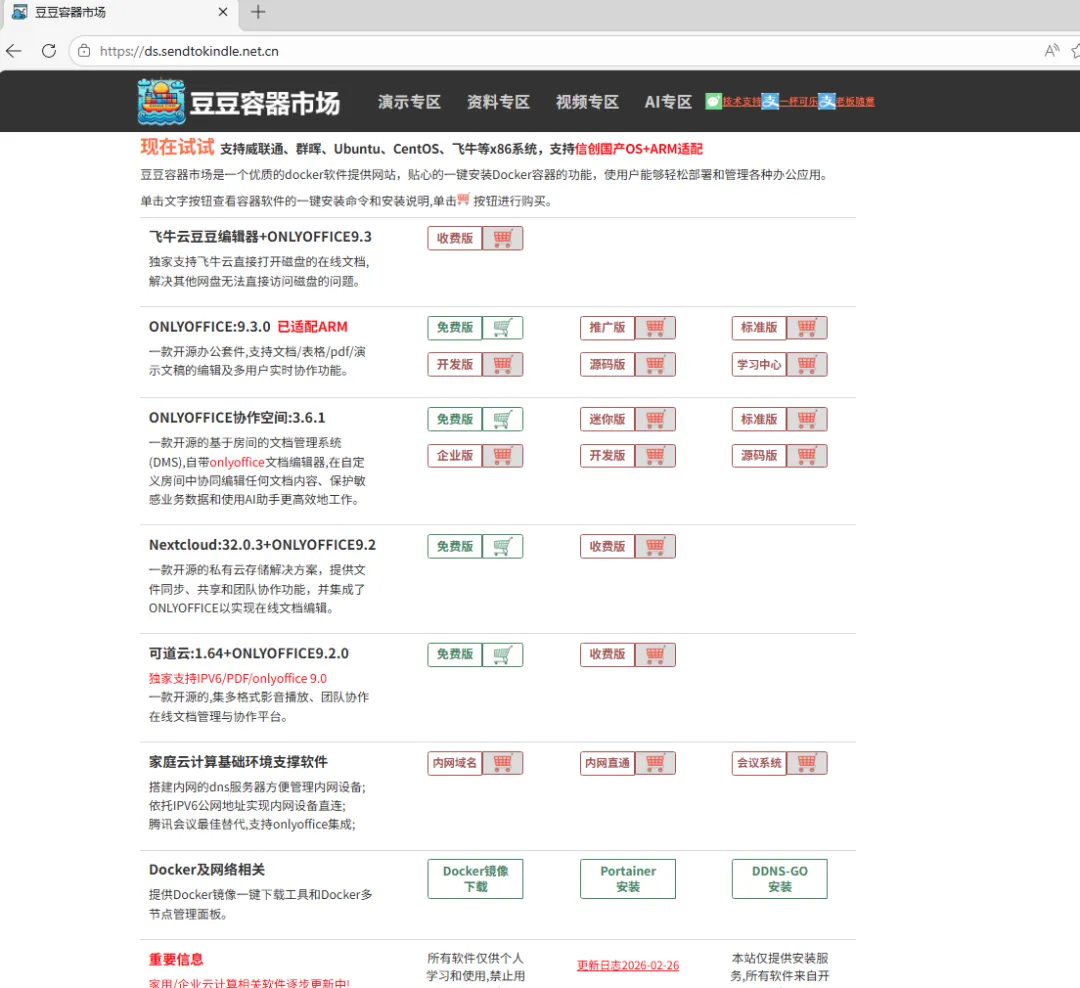This screenshot has height=988, width=1080.
Task: Click DDNS-GO安装 button
Action: click(x=780, y=879)
